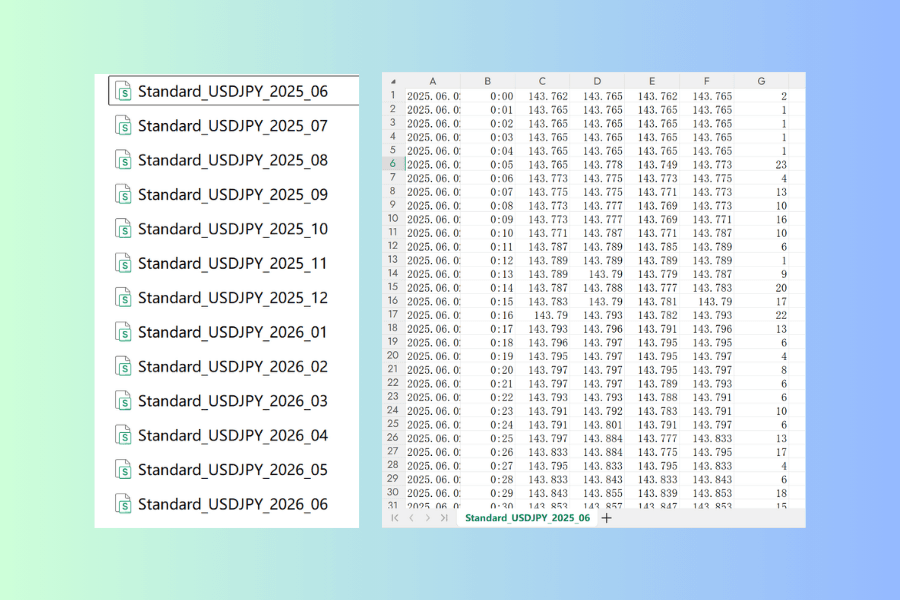Select column C header
Viewport: 900px width, 600px height.
pos(542,81)
